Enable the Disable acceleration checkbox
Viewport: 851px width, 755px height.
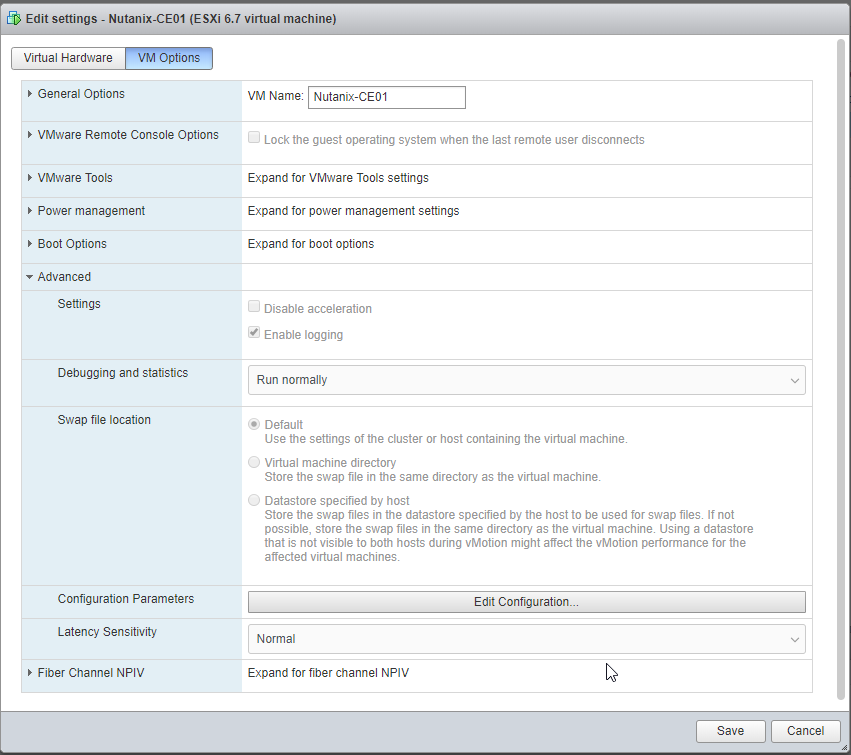tap(254, 308)
